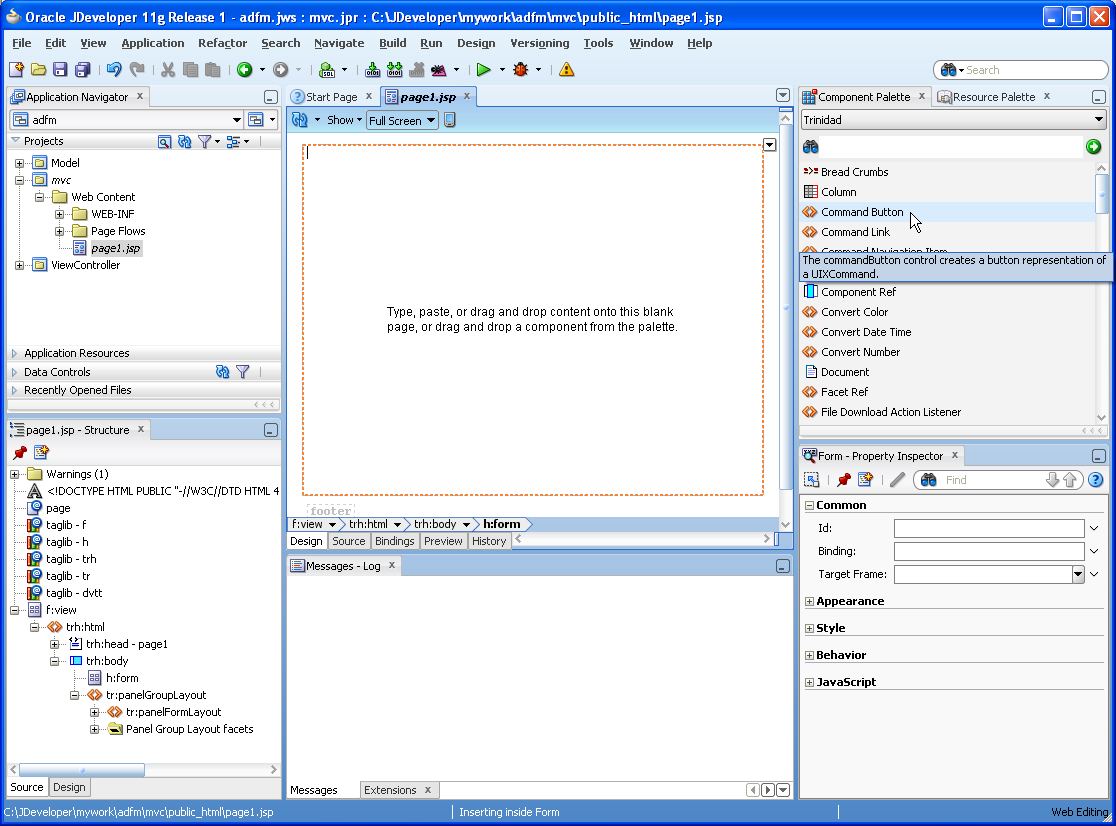The height and width of the screenshot is (826, 1116).
Task: Click the Open file folder icon
Action: [x=38, y=70]
